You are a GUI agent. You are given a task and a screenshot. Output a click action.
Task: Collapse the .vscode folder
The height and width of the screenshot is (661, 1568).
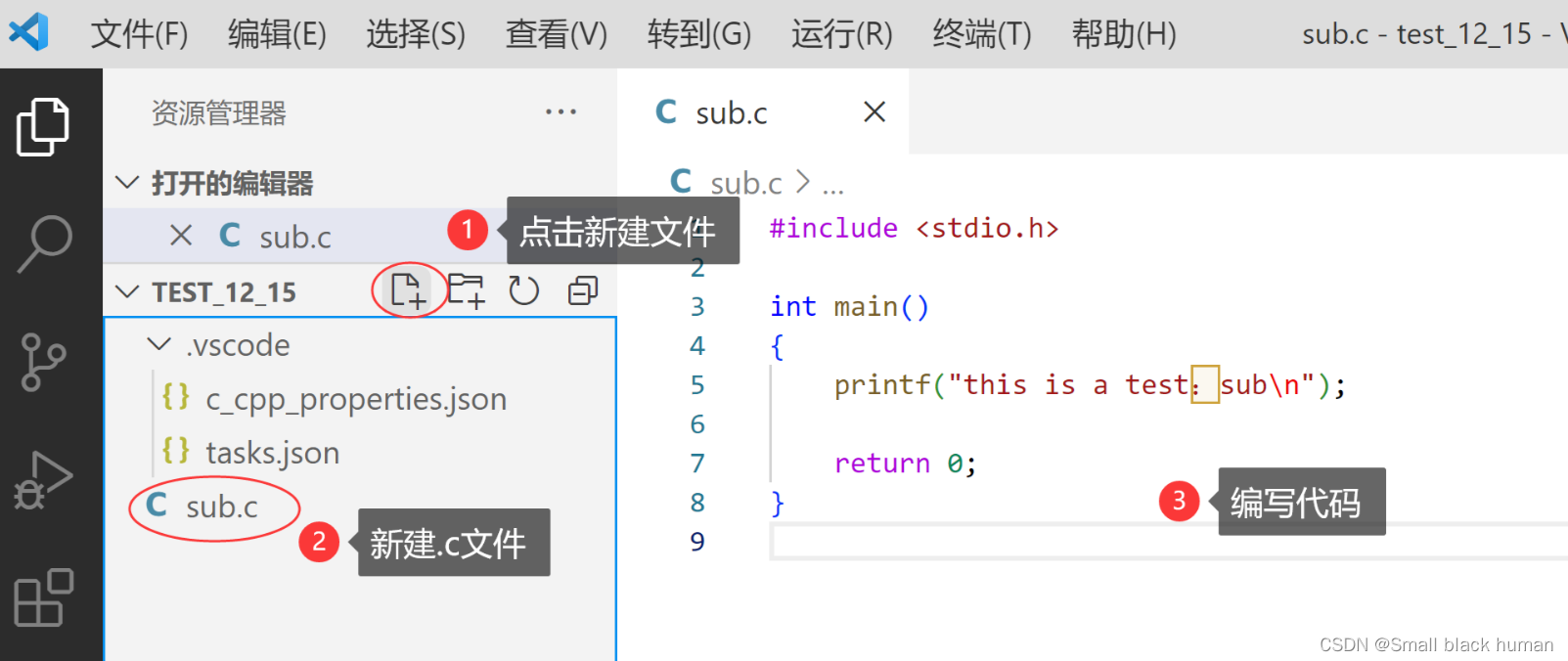coord(158,345)
